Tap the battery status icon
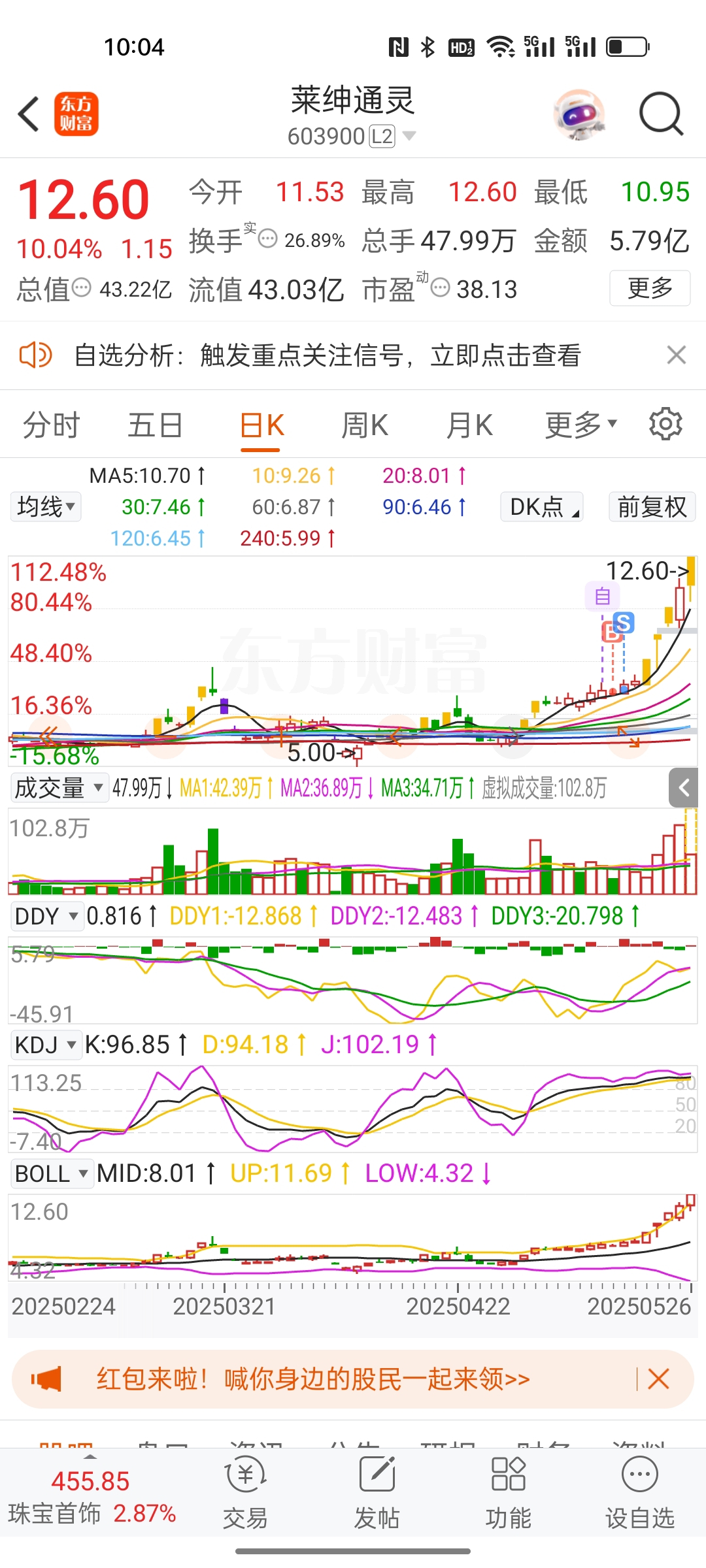The width and height of the screenshot is (706, 1568). click(x=628, y=47)
